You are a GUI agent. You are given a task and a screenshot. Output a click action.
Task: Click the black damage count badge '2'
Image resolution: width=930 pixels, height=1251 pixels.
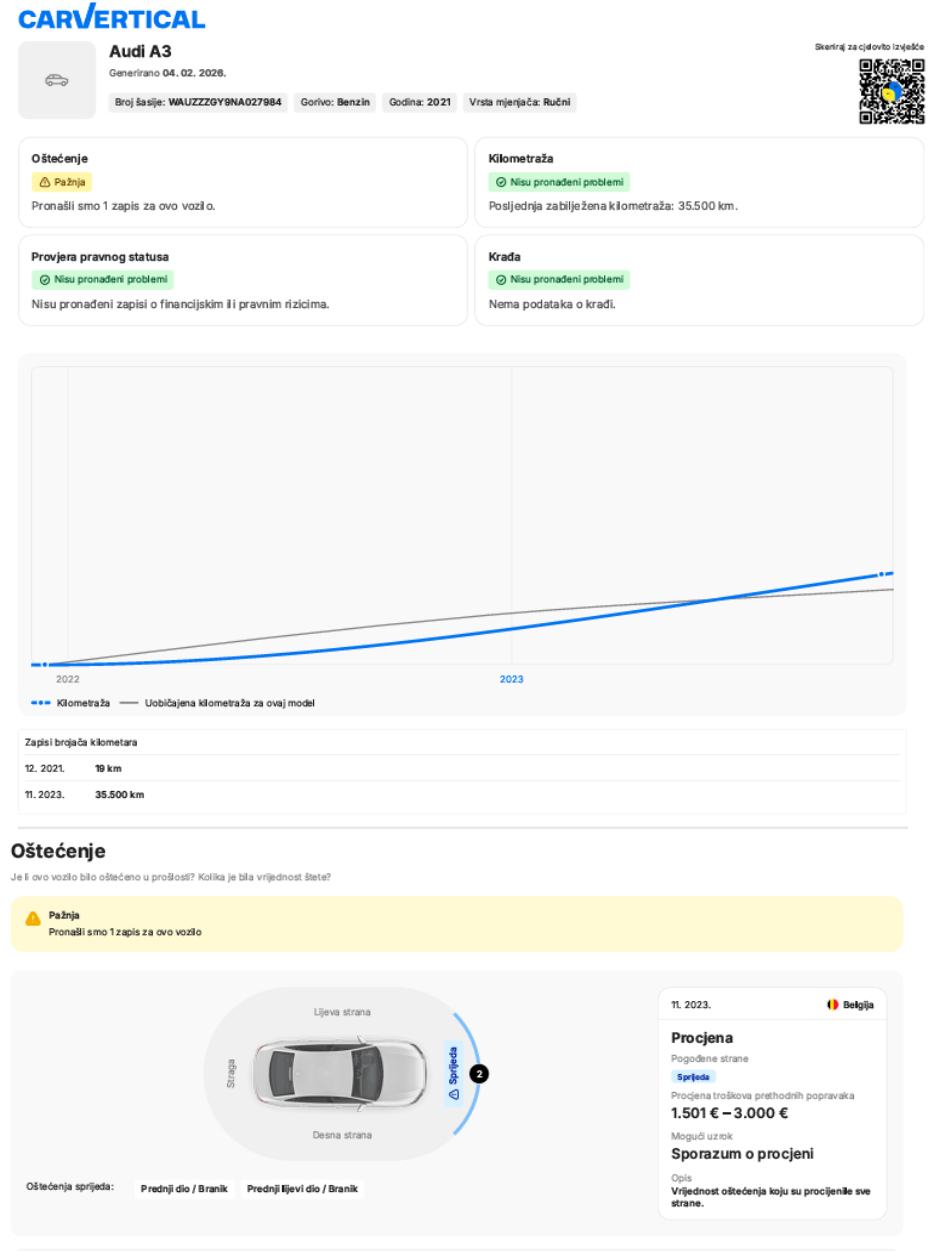tap(481, 1074)
